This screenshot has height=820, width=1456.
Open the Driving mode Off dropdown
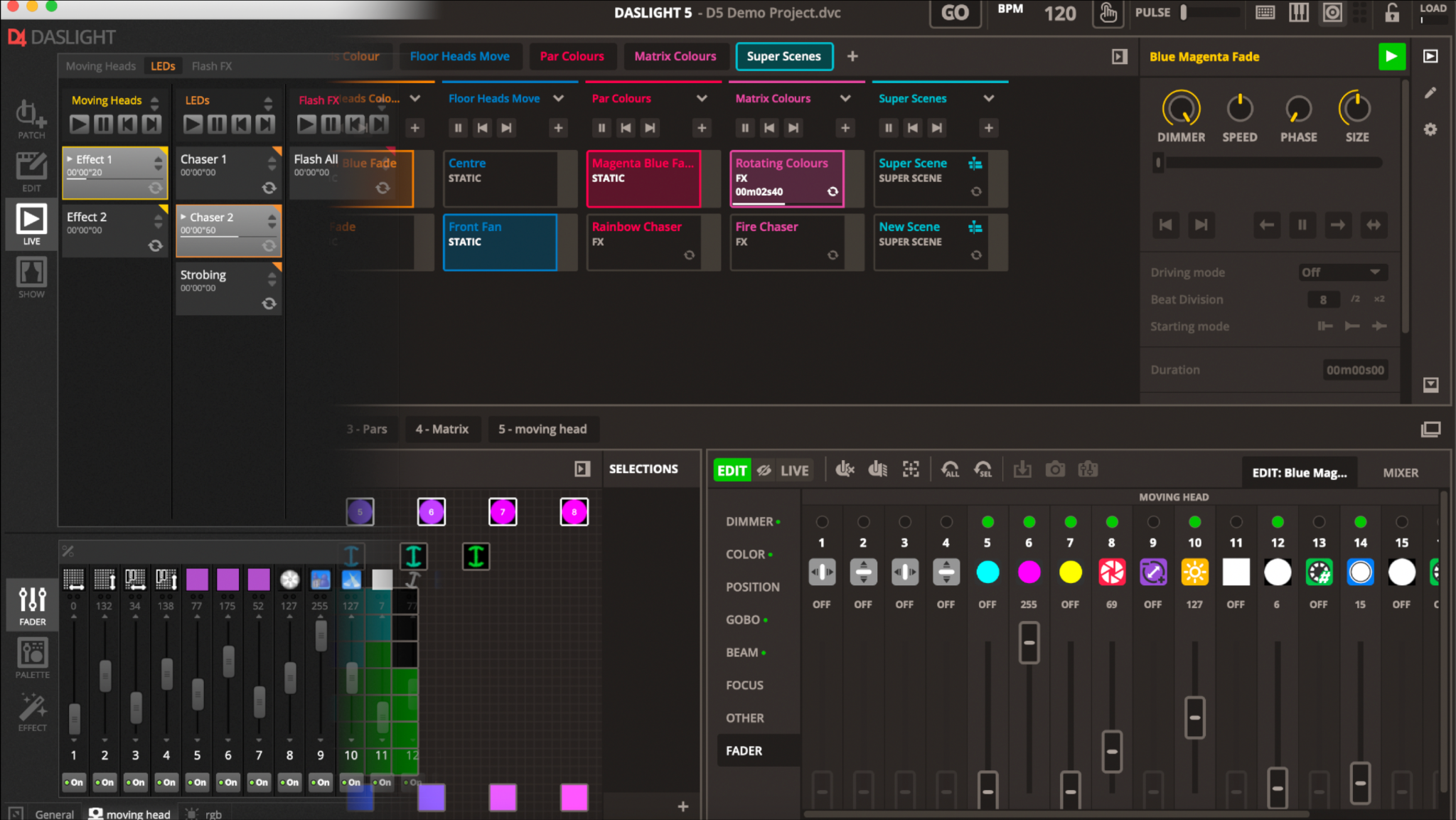pyautogui.click(x=1342, y=272)
